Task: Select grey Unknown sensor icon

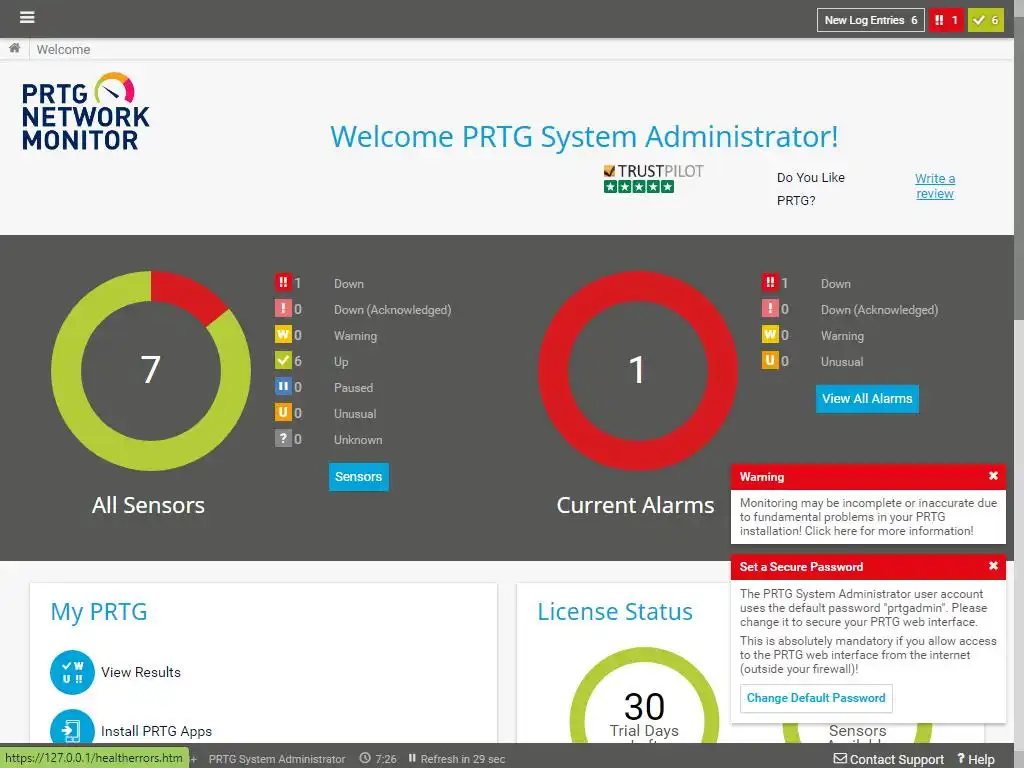Action: tap(283, 439)
